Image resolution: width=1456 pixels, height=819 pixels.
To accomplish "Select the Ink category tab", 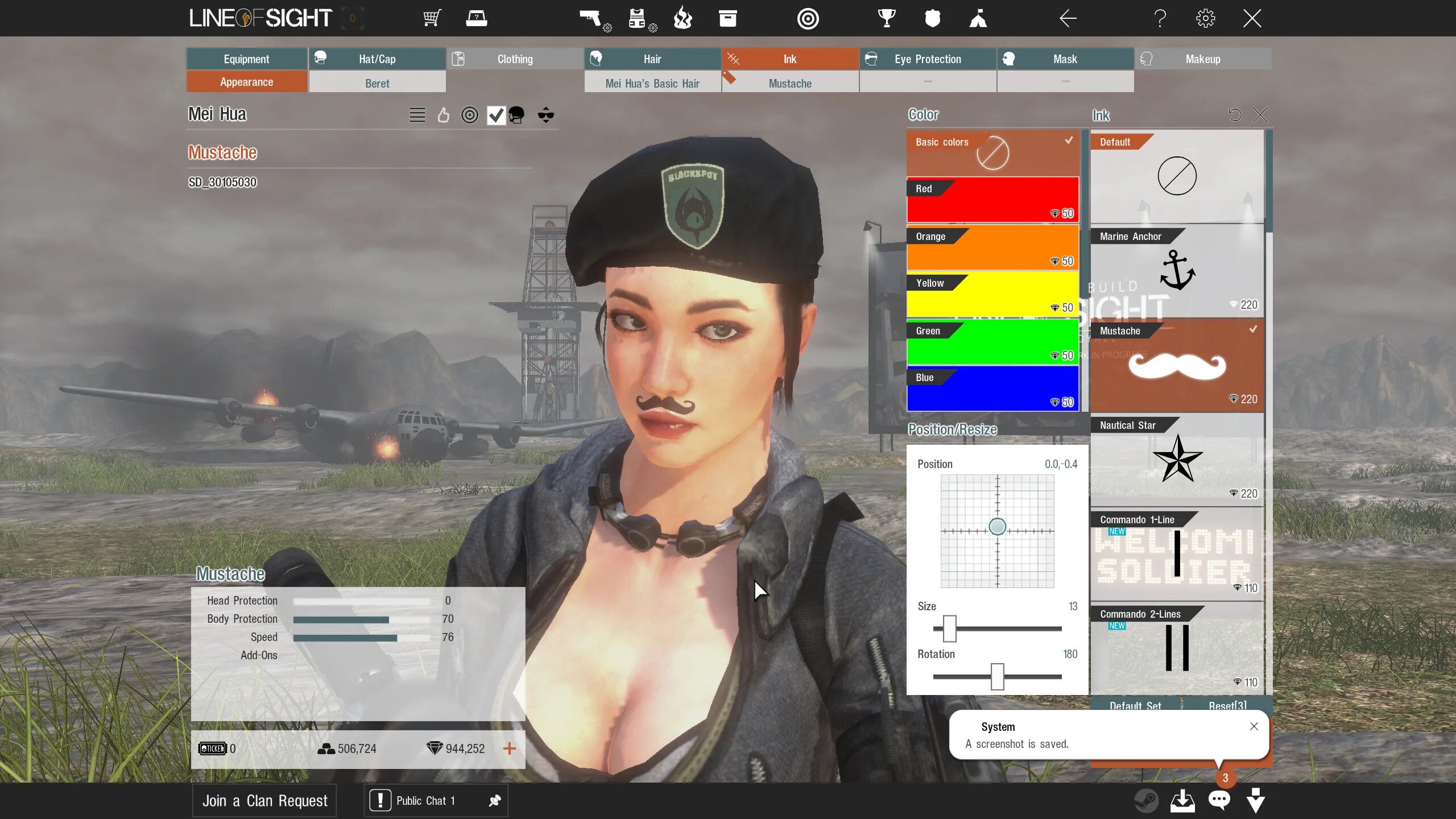I will 790,59.
